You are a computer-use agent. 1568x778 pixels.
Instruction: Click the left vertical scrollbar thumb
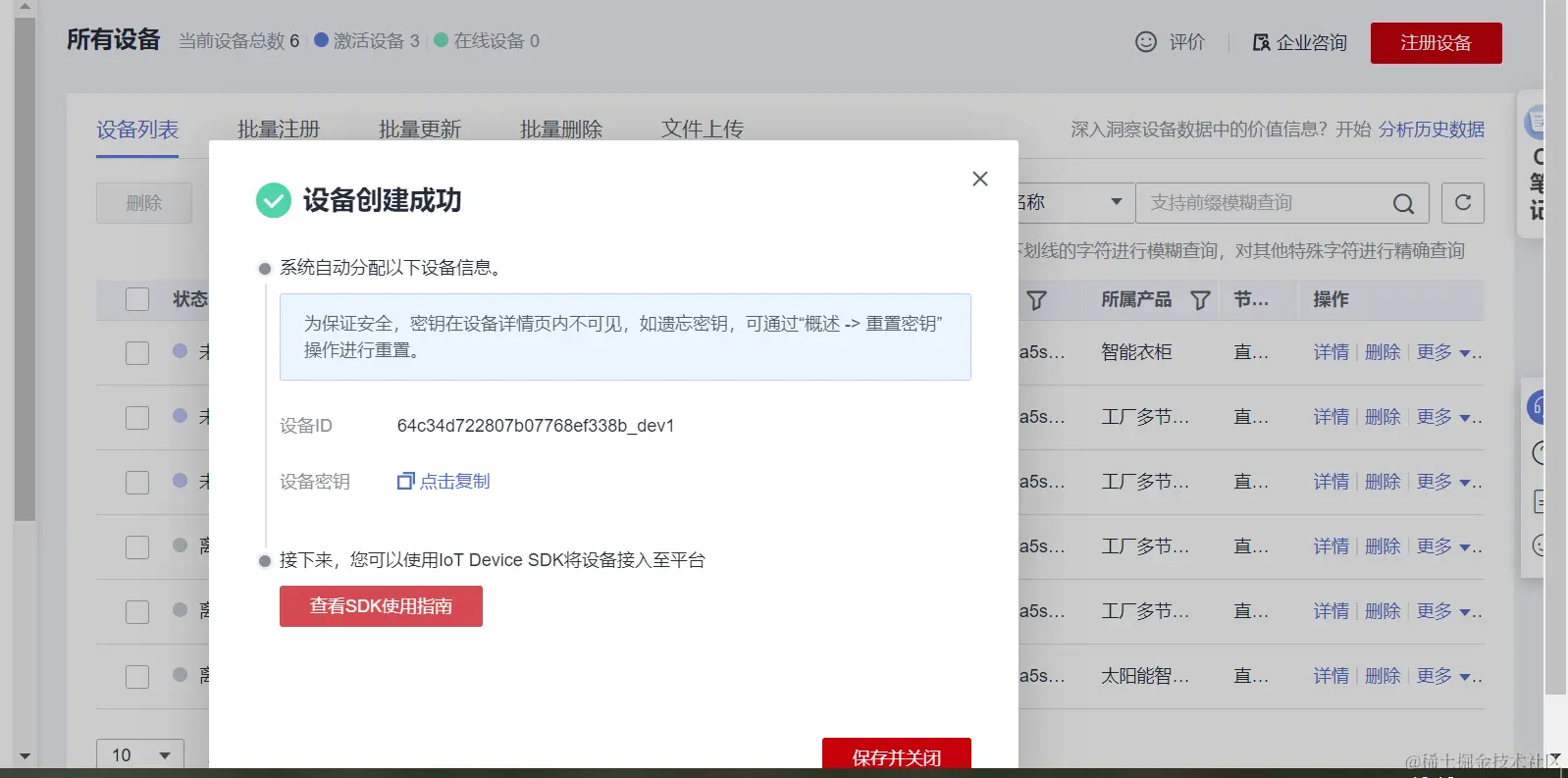tap(25, 269)
